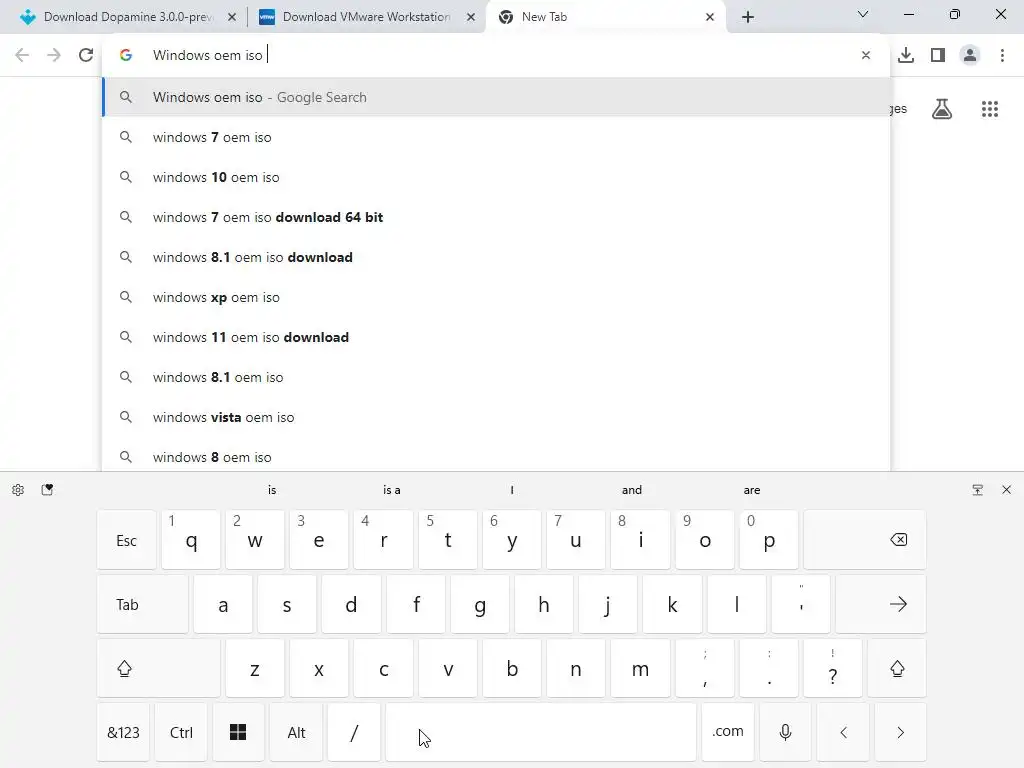Click the Google logo in address bar
1024x768 pixels.
126,55
